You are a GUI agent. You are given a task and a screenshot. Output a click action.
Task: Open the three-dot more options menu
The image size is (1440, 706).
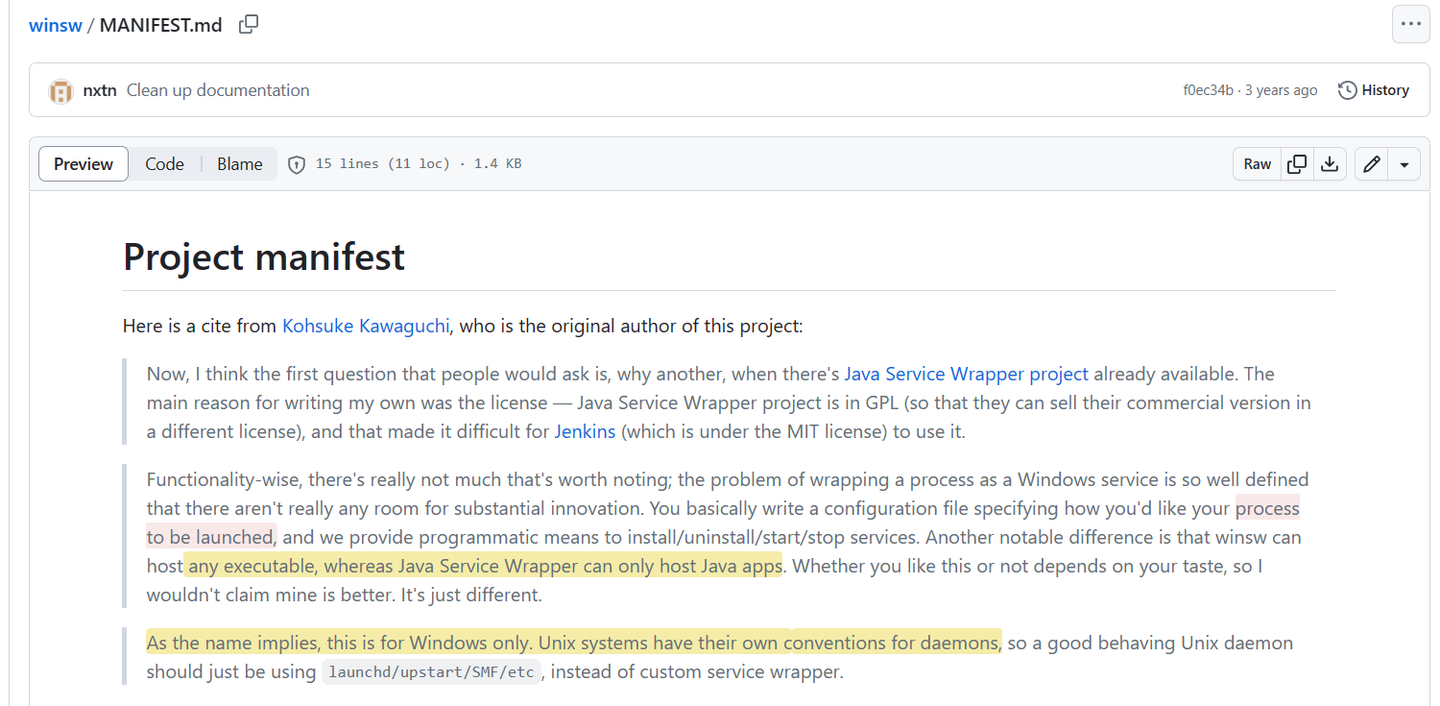(1411, 25)
